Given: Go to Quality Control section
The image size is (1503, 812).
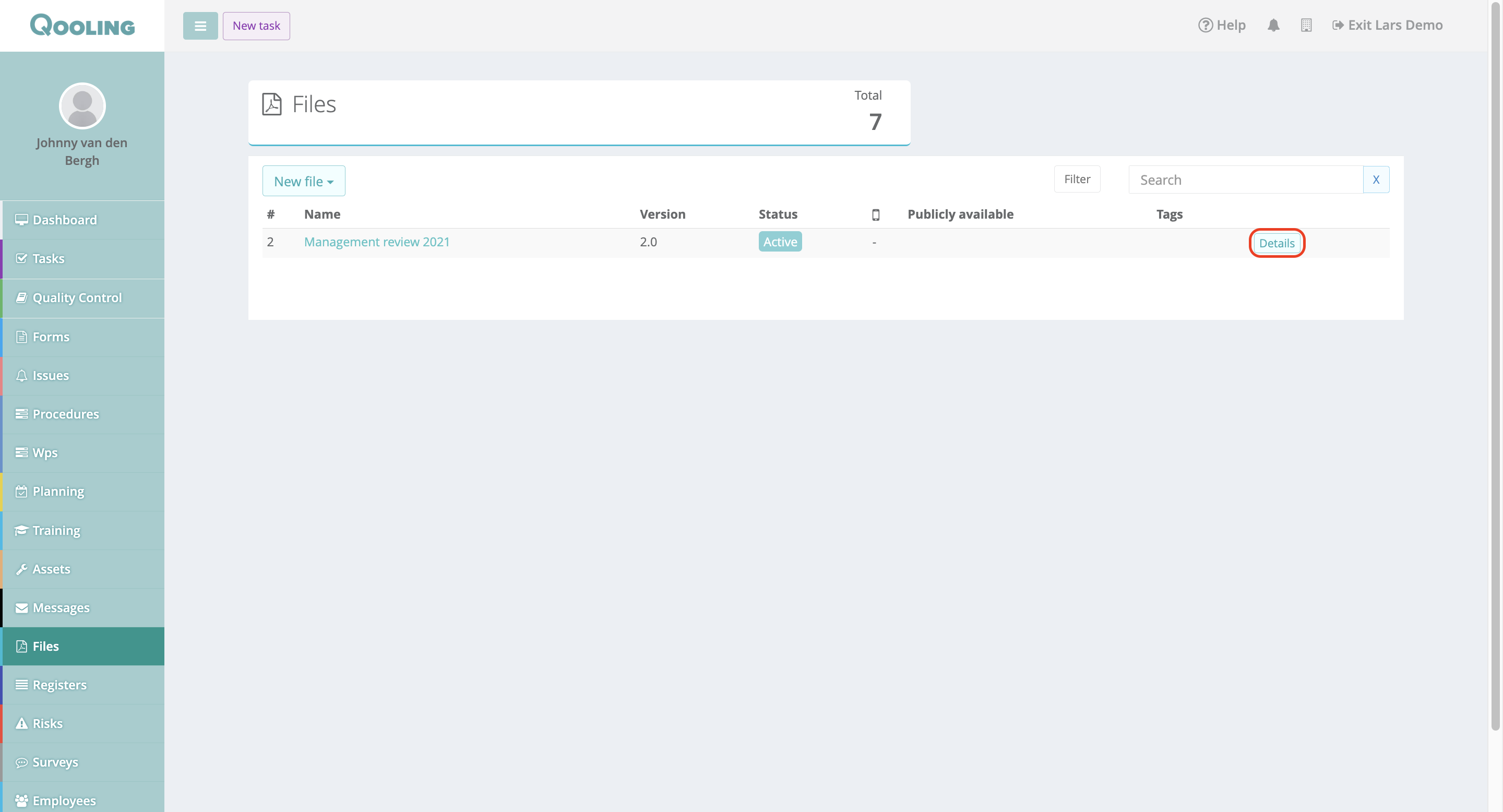Looking at the screenshot, I should coord(76,297).
